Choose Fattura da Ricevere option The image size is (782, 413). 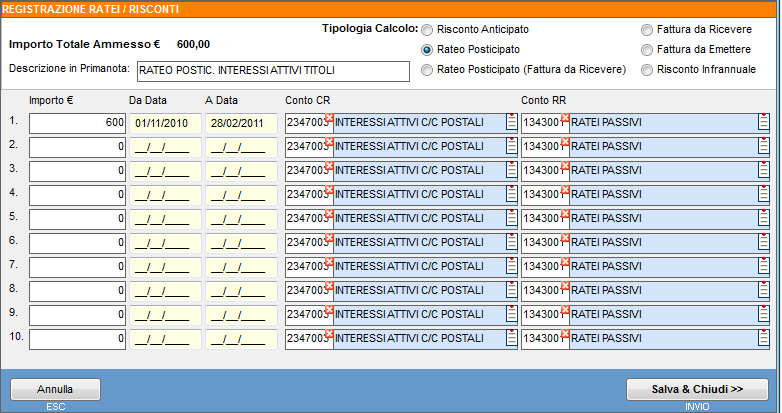[x=648, y=30]
